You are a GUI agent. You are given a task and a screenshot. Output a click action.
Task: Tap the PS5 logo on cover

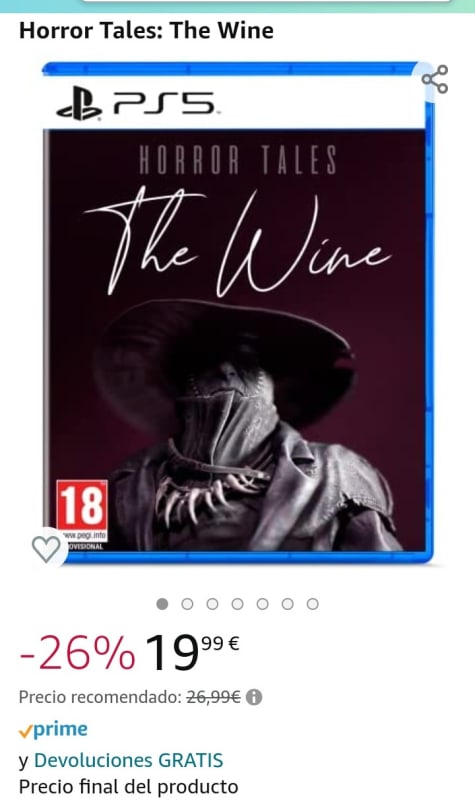pos(136,106)
